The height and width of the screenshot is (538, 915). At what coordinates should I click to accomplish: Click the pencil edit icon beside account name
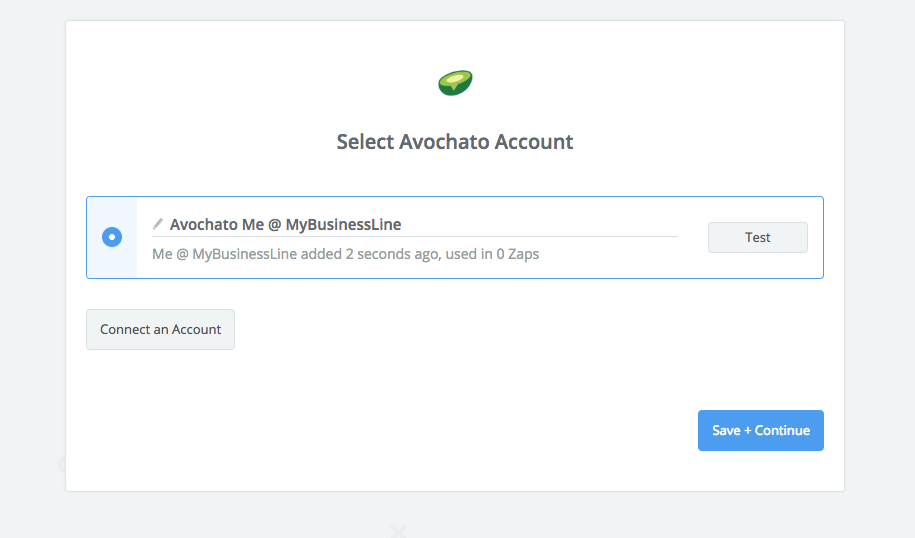158,224
